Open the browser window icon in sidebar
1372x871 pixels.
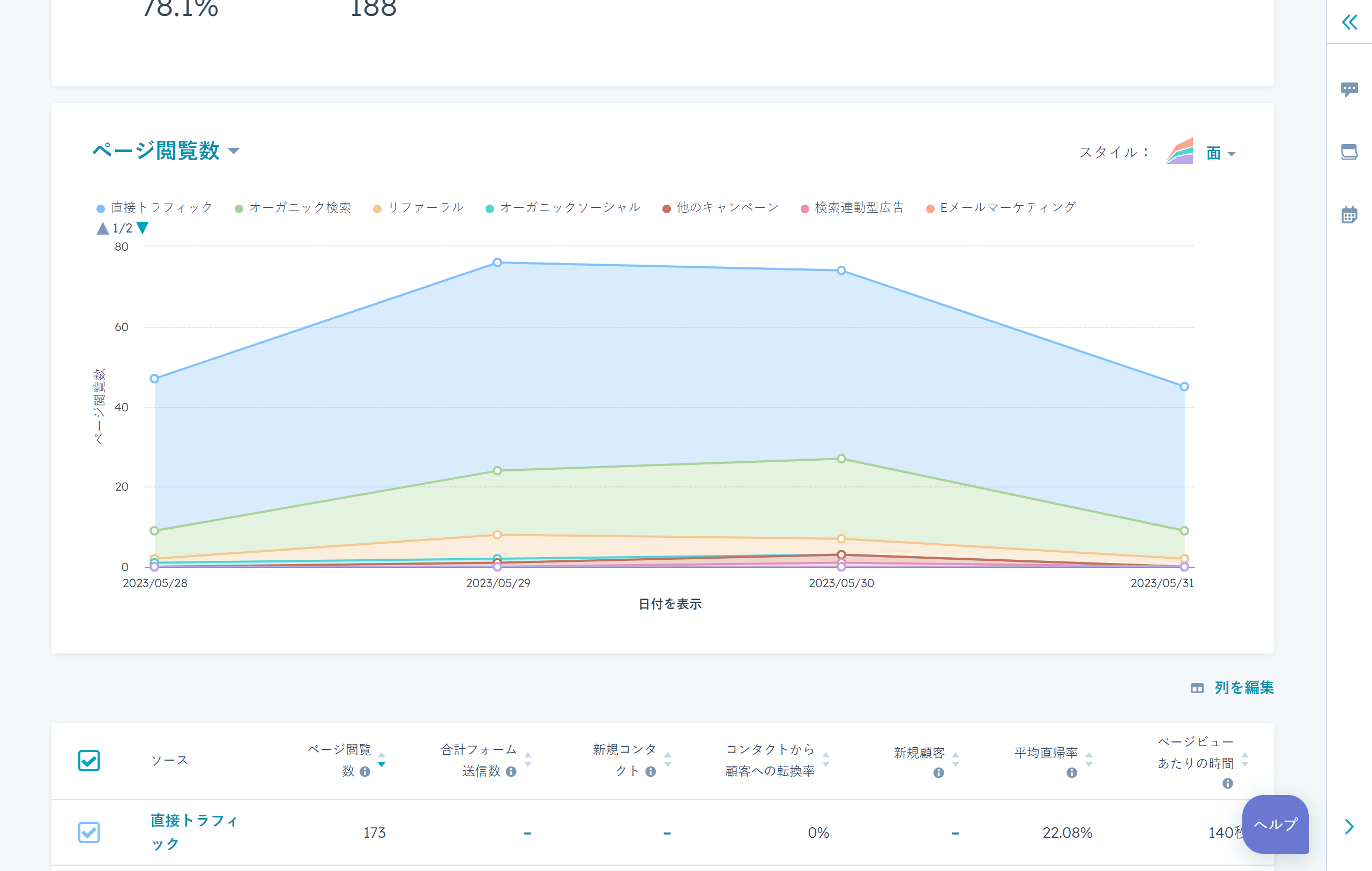[1349, 152]
